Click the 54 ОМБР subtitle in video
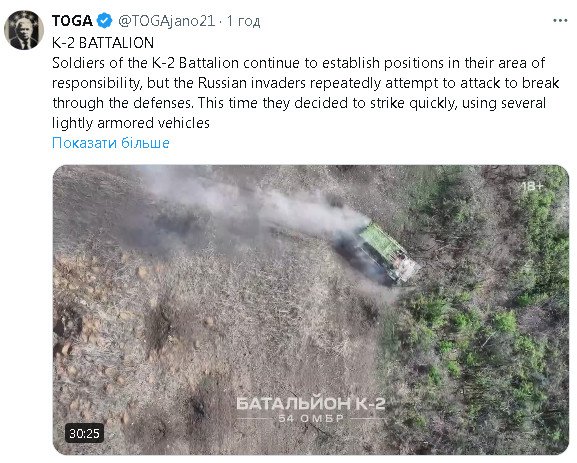Image resolution: width=577 pixels, height=463 pixels. pos(311,418)
